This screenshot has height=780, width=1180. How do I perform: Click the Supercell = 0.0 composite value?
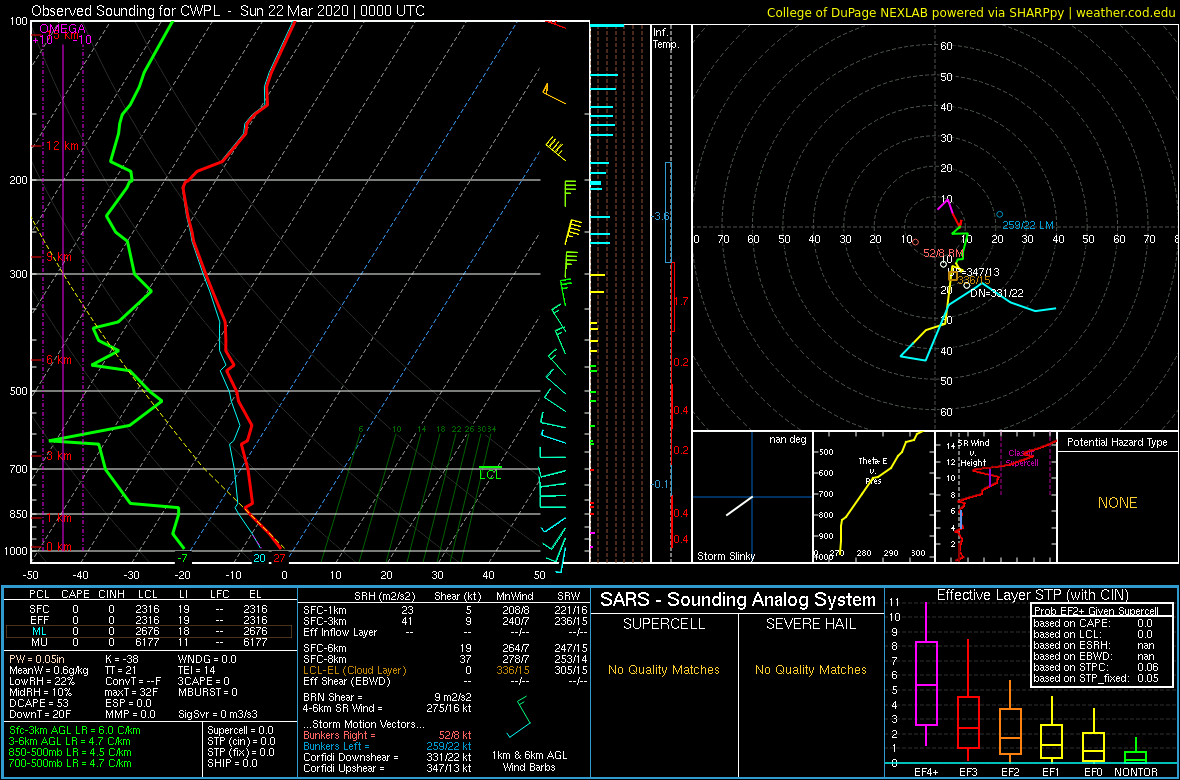click(241, 730)
